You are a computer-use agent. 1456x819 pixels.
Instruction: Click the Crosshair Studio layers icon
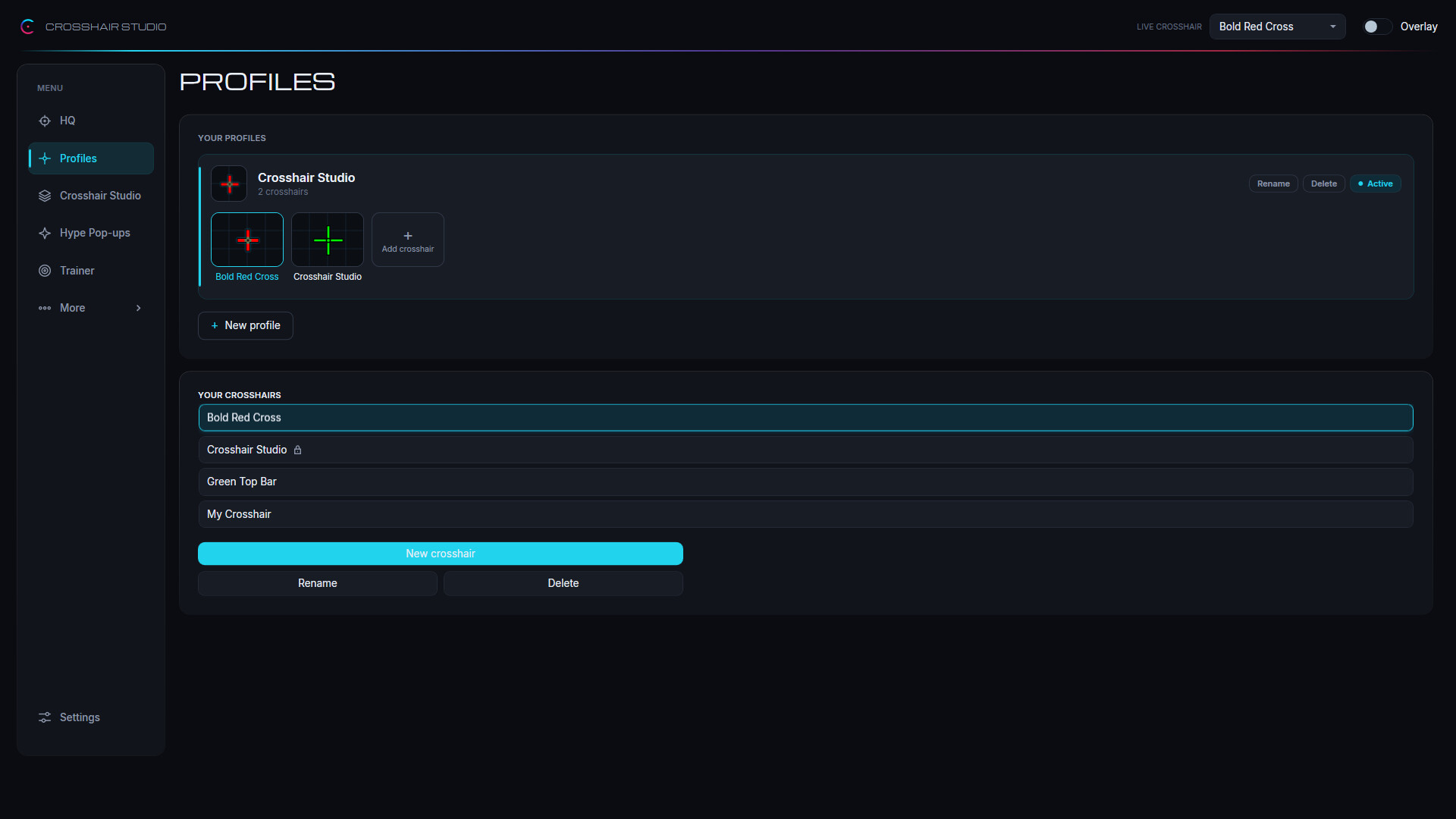pyautogui.click(x=45, y=196)
